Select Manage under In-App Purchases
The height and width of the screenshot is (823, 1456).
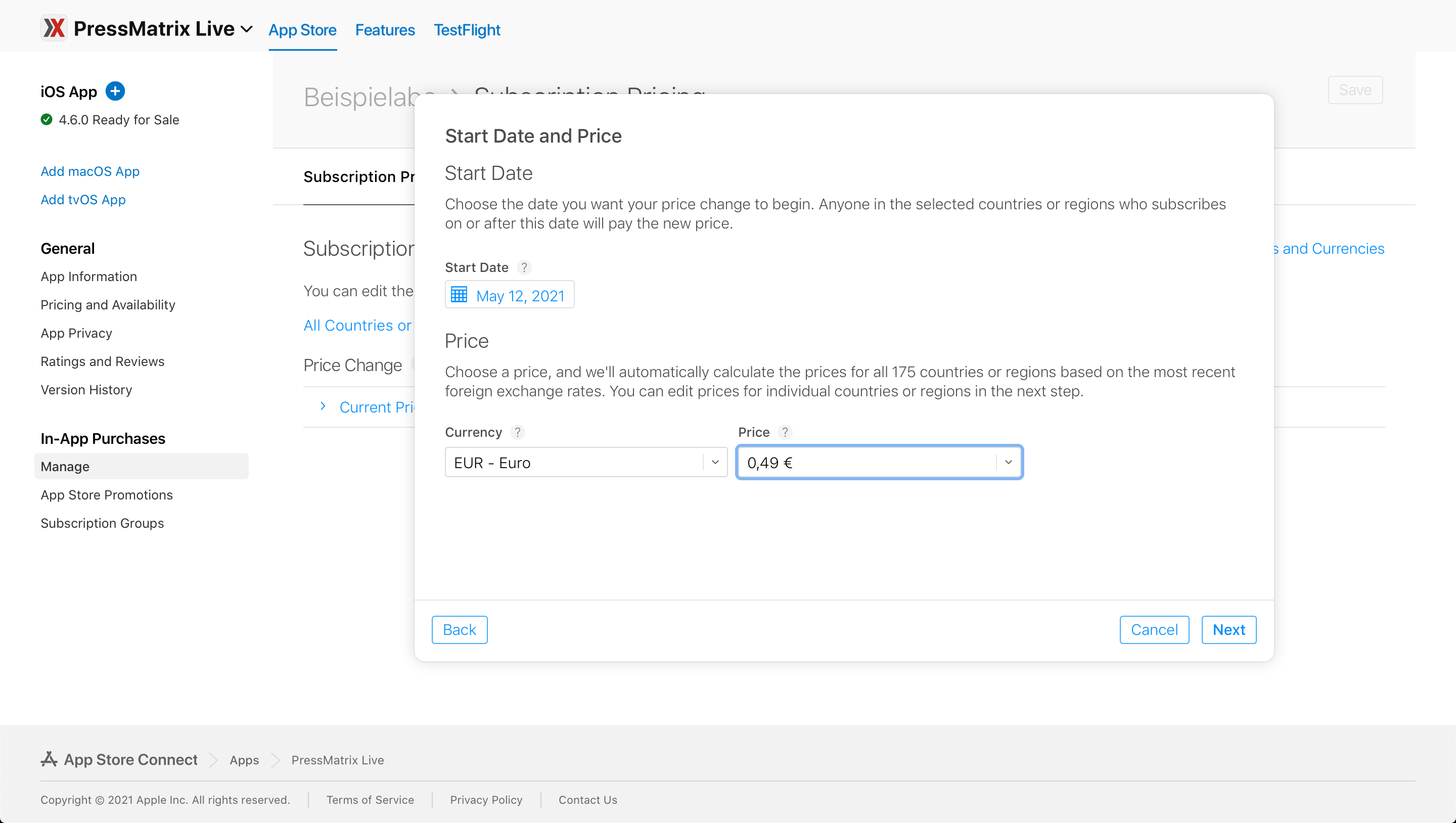[x=142, y=466]
